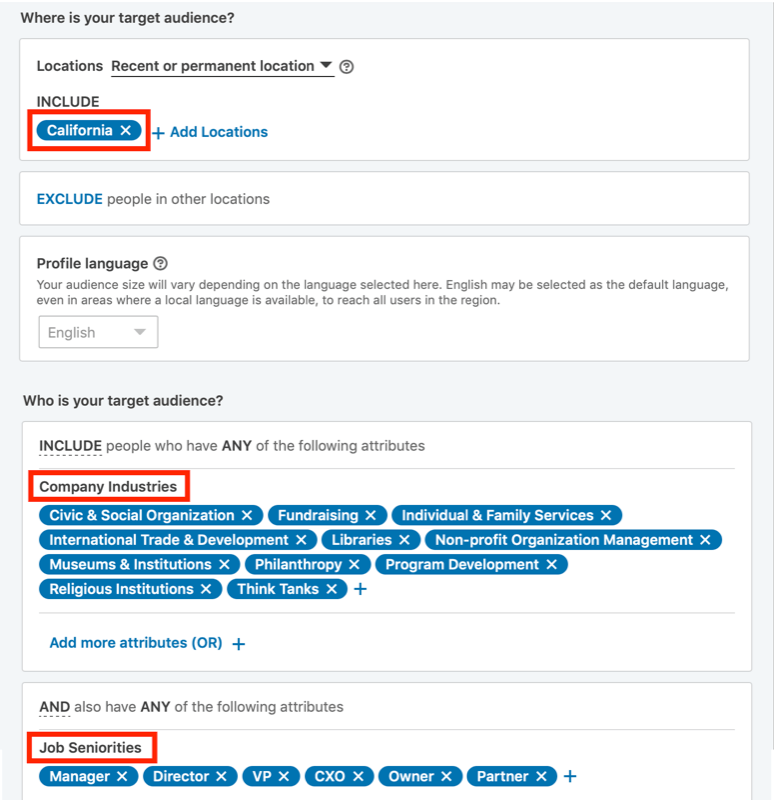This screenshot has width=774, height=800.
Task: Open the English profile language dropdown
Action: (x=98, y=332)
